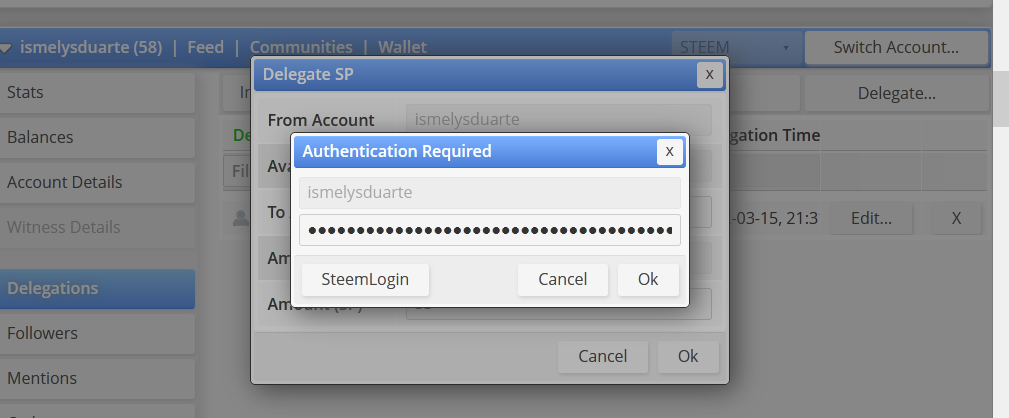The width and height of the screenshot is (1009, 418).
Task: Open the Stats sidebar section
Action: pyautogui.click(x=97, y=93)
